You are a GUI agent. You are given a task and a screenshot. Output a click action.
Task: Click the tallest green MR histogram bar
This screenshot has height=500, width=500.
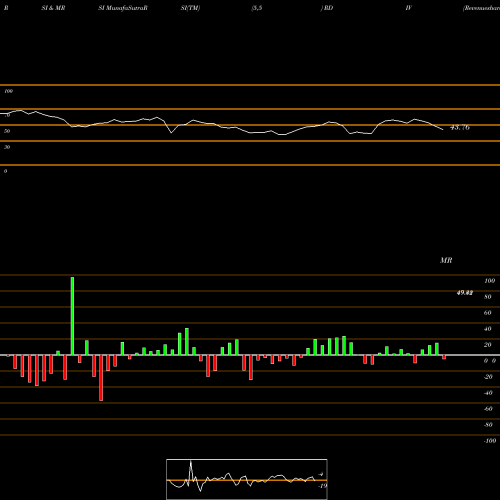pyautogui.click(x=72, y=316)
